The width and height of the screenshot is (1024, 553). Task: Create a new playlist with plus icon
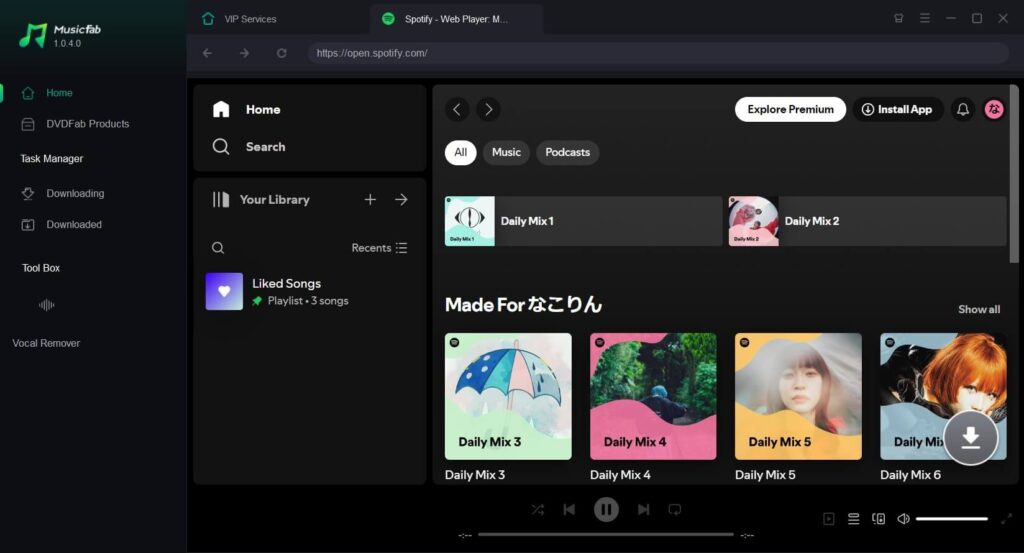[370, 199]
